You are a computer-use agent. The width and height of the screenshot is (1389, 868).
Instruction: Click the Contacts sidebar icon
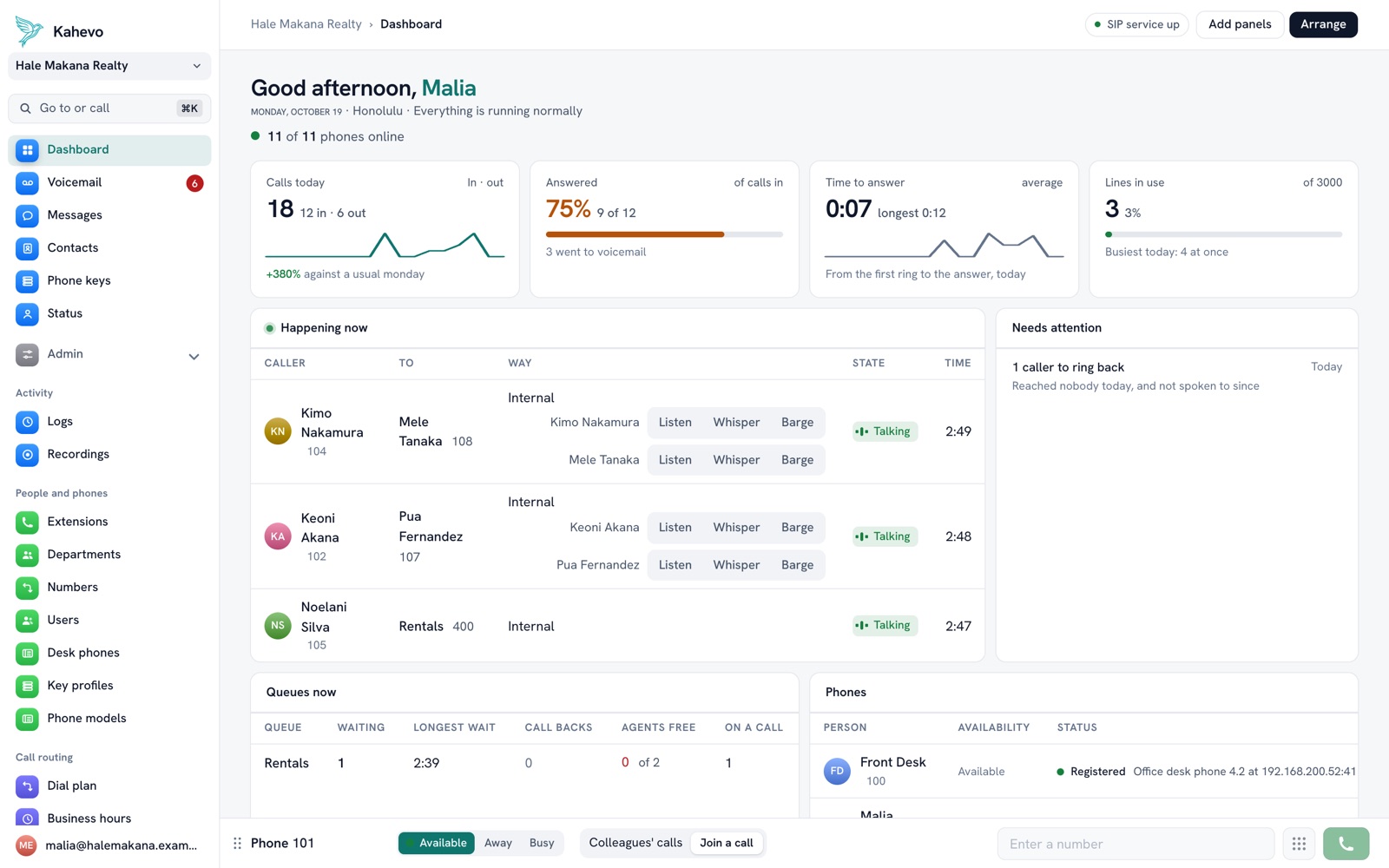coord(27,248)
